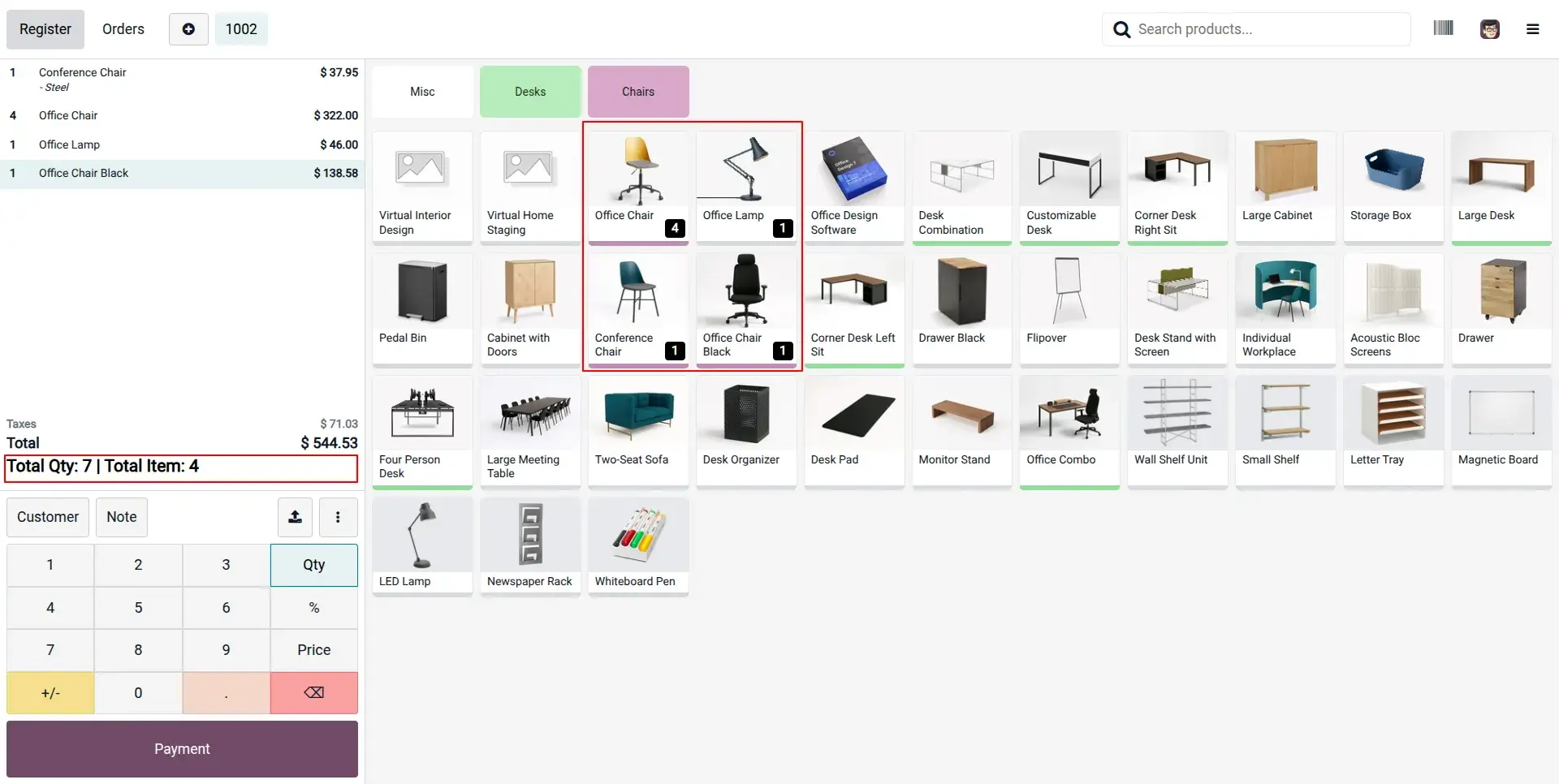Switch to the Orders tab
The height and width of the screenshot is (784, 1559).
click(123, 29)
